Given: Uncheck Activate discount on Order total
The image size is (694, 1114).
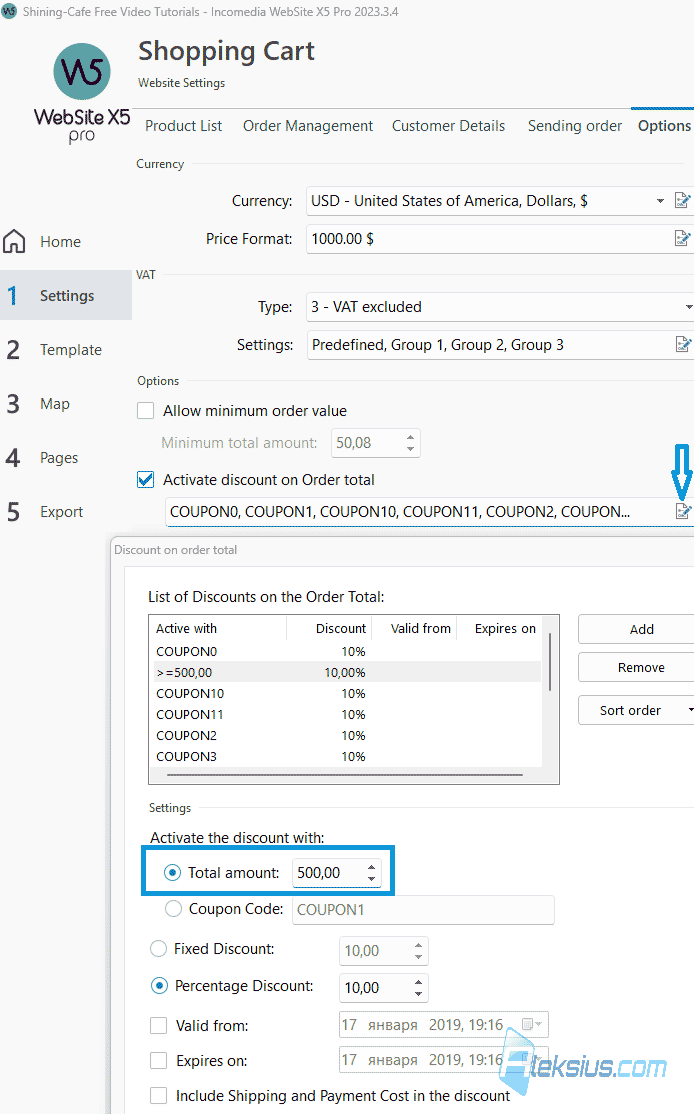Looking at the screenshot, I should coord(146,480).
